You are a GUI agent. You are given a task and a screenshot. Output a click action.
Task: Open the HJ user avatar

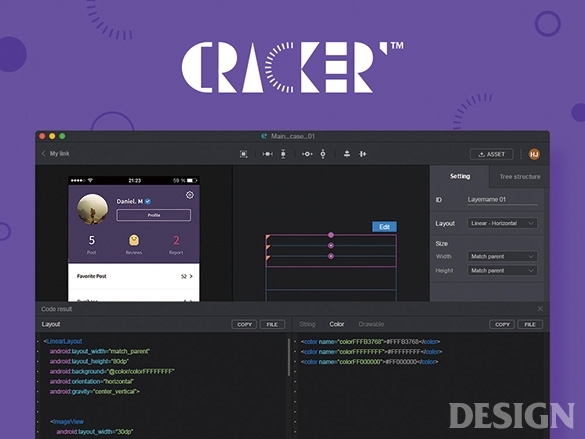point(534,154)
